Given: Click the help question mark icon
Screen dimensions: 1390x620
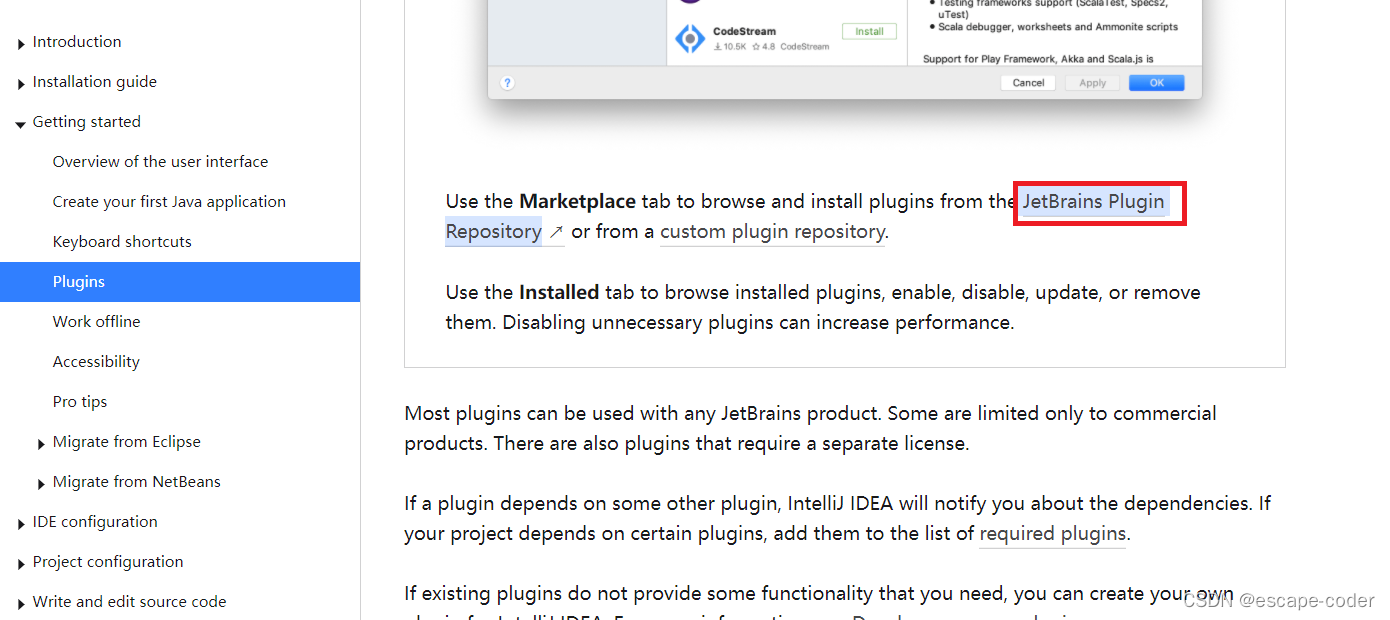Looking at the screenshot, I should pyautogui.click(x=507, y=83).
